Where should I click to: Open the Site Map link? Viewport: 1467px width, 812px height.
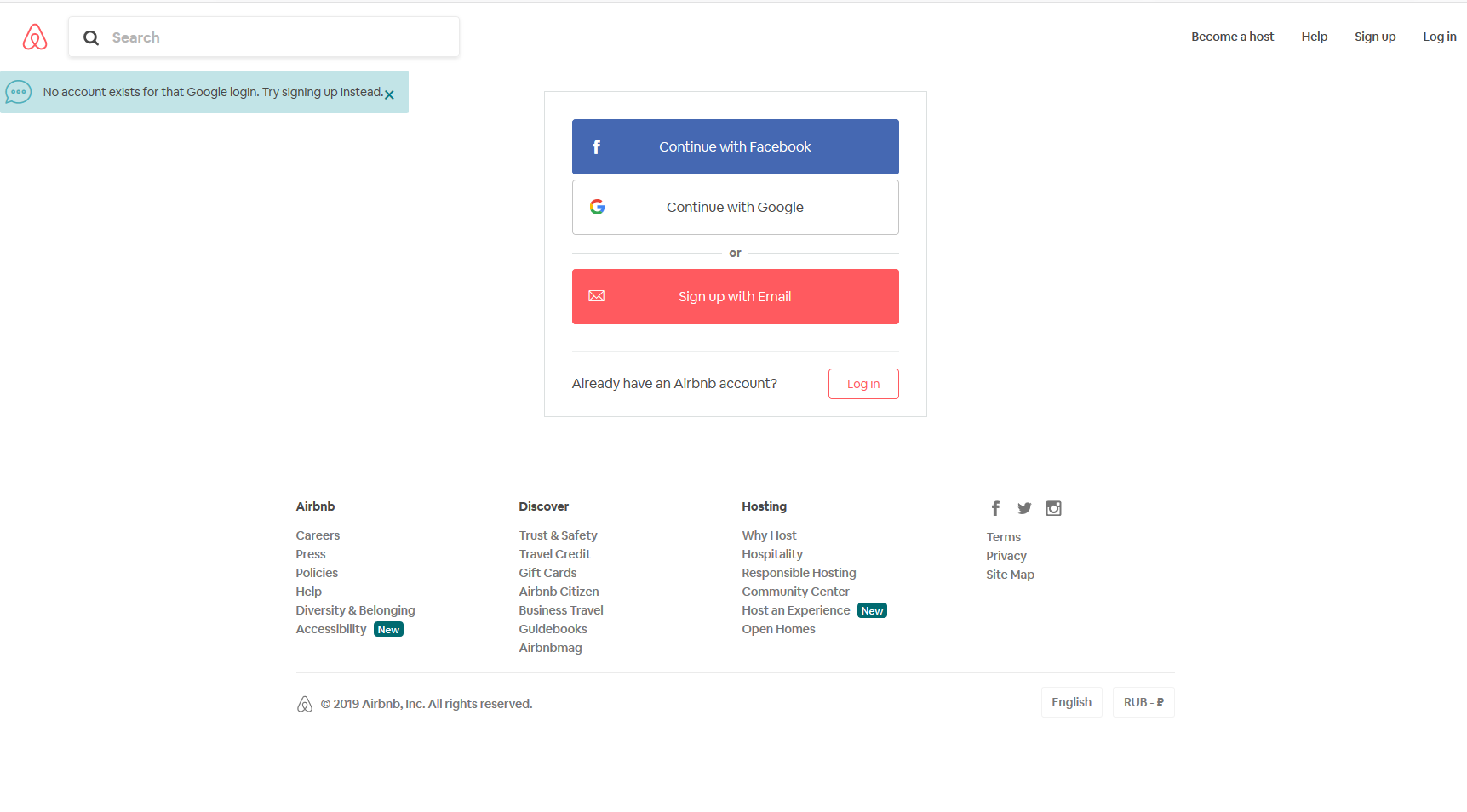1011,575
